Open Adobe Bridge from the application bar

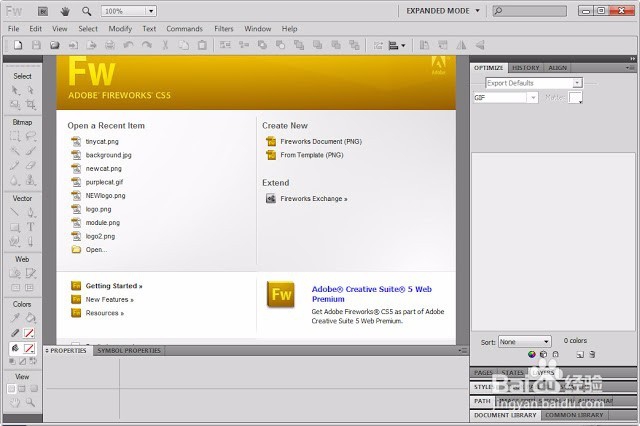point(43,11)
